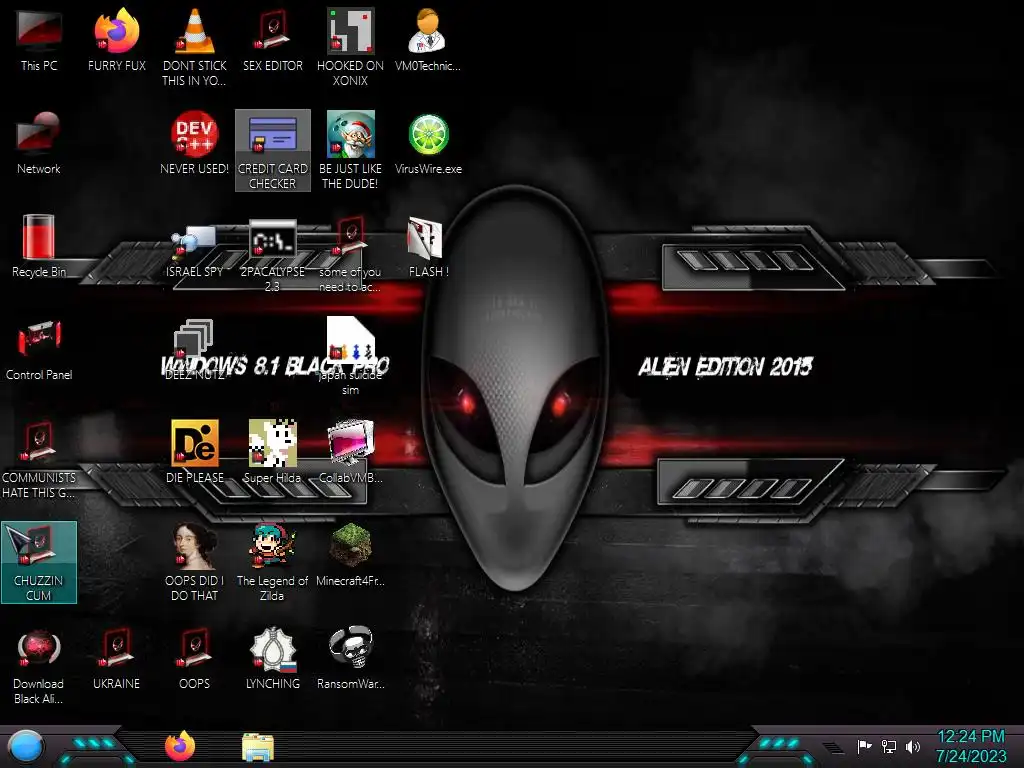Screen dimensions: 1024x768
Task: Open the Control Panel desktop icon
Action: [x=39, y=349]
